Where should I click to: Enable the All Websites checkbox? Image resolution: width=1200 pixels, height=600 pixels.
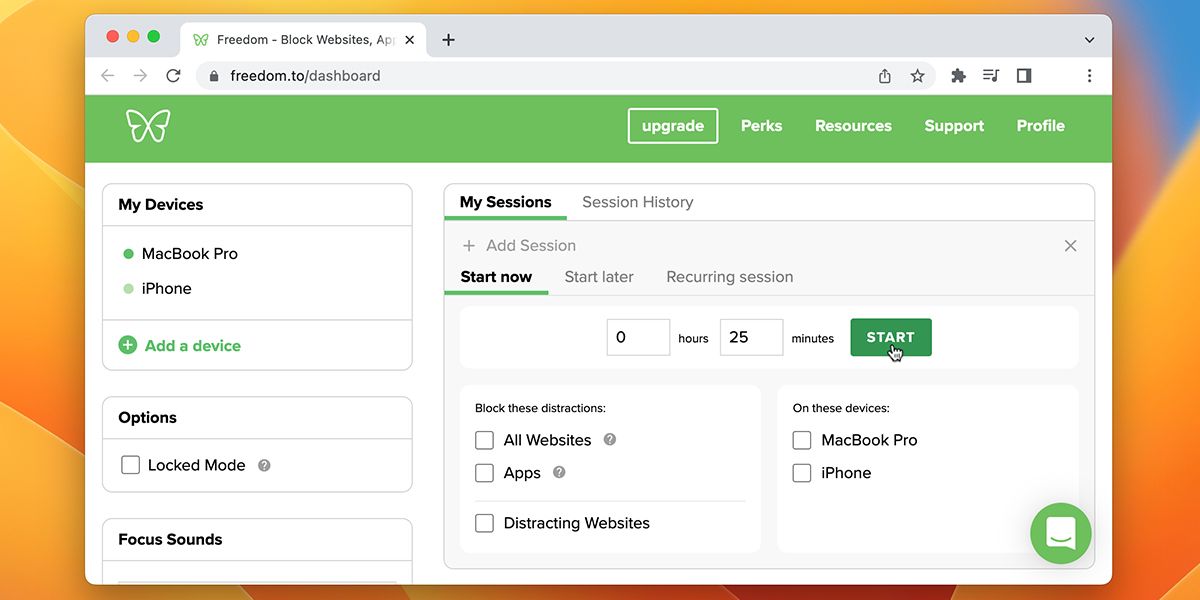pos(485,440)
